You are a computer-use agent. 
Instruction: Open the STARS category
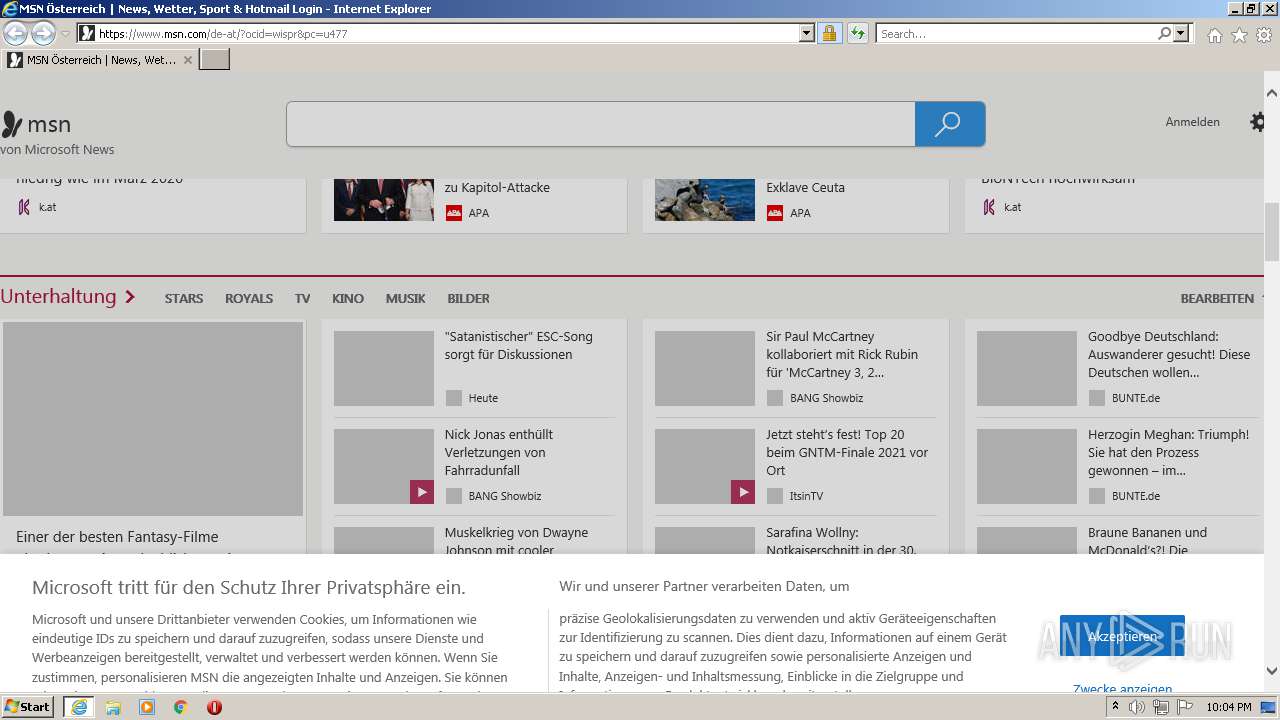click(x=184, y=298)
